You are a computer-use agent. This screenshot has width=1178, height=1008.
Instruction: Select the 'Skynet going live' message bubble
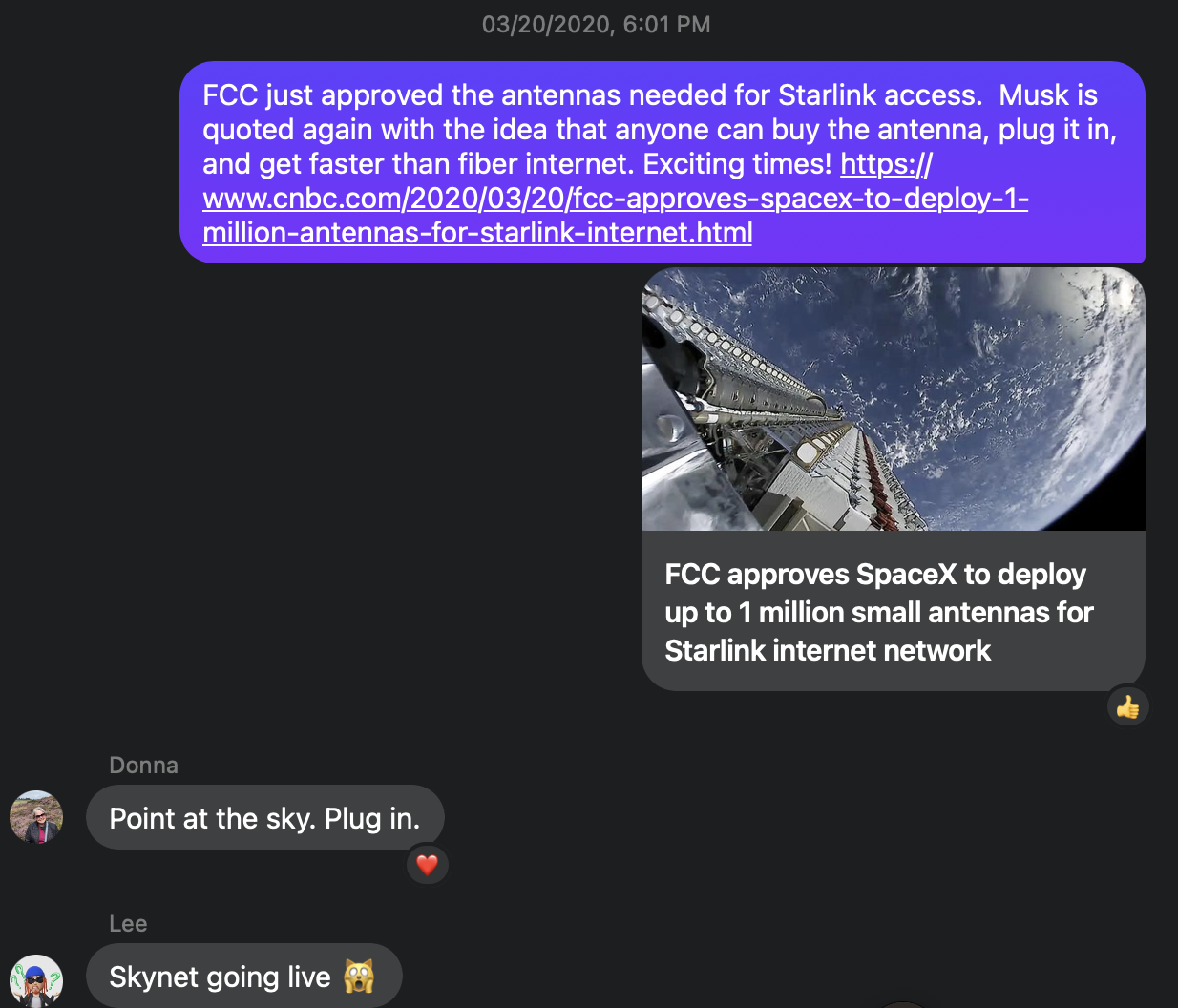(x=244, y=976)
